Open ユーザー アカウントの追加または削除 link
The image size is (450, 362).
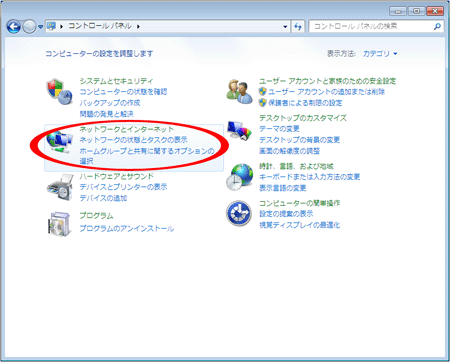(x=326, y=92)
